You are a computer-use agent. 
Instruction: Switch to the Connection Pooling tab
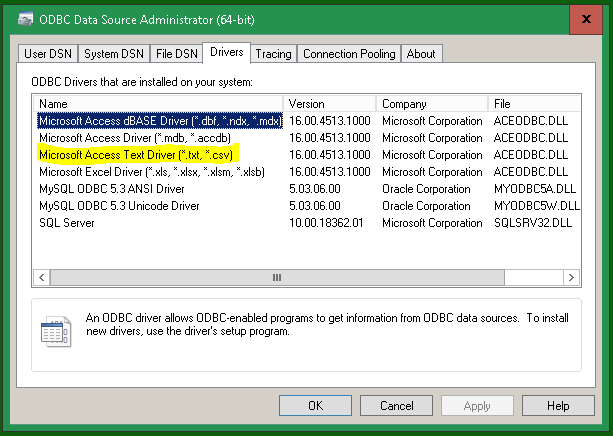tap(349, 54)
